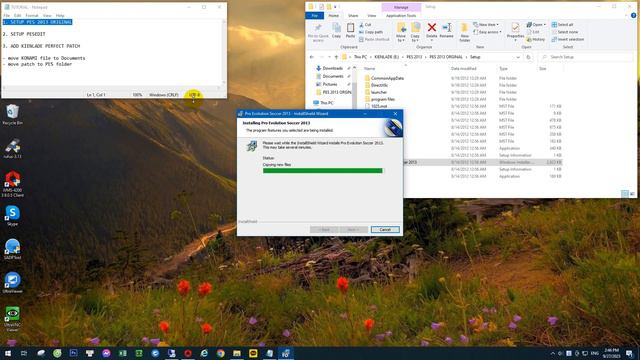Switch to the Share ribbon tab
Viewport: 640px width, 360px height.
[x=353, y=16]
